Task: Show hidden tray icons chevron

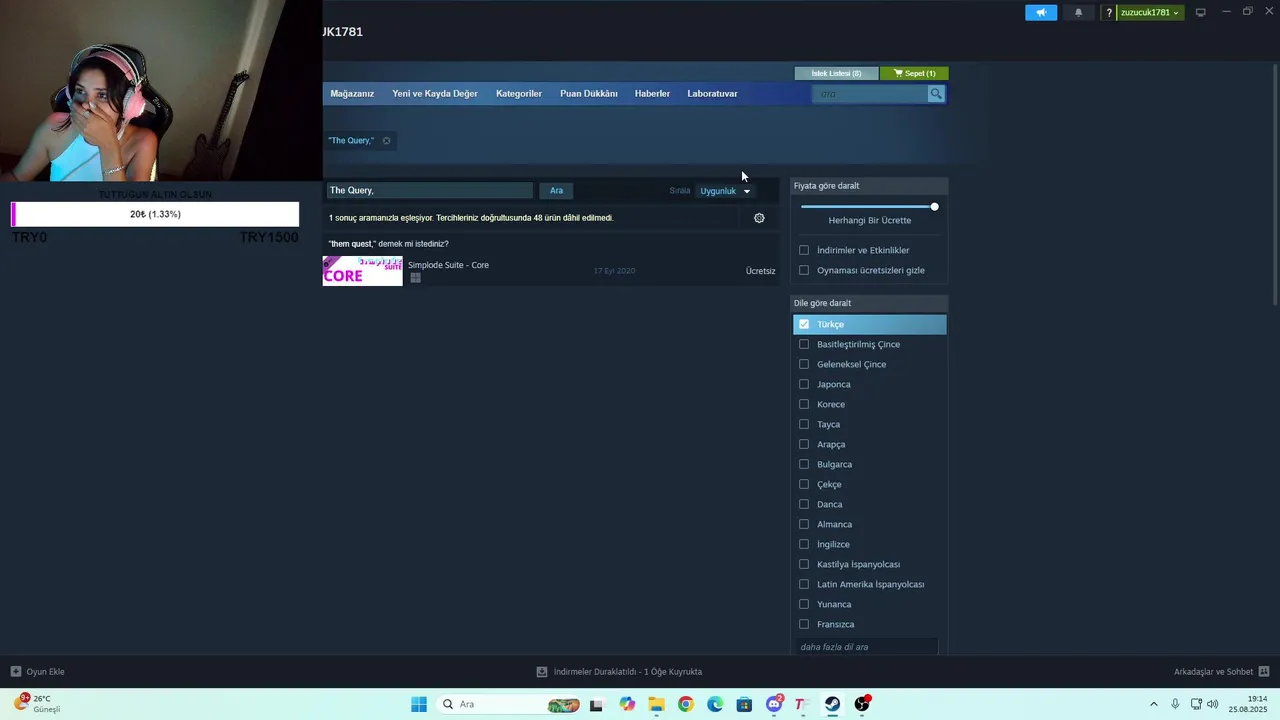Action: pos(1153,704)
